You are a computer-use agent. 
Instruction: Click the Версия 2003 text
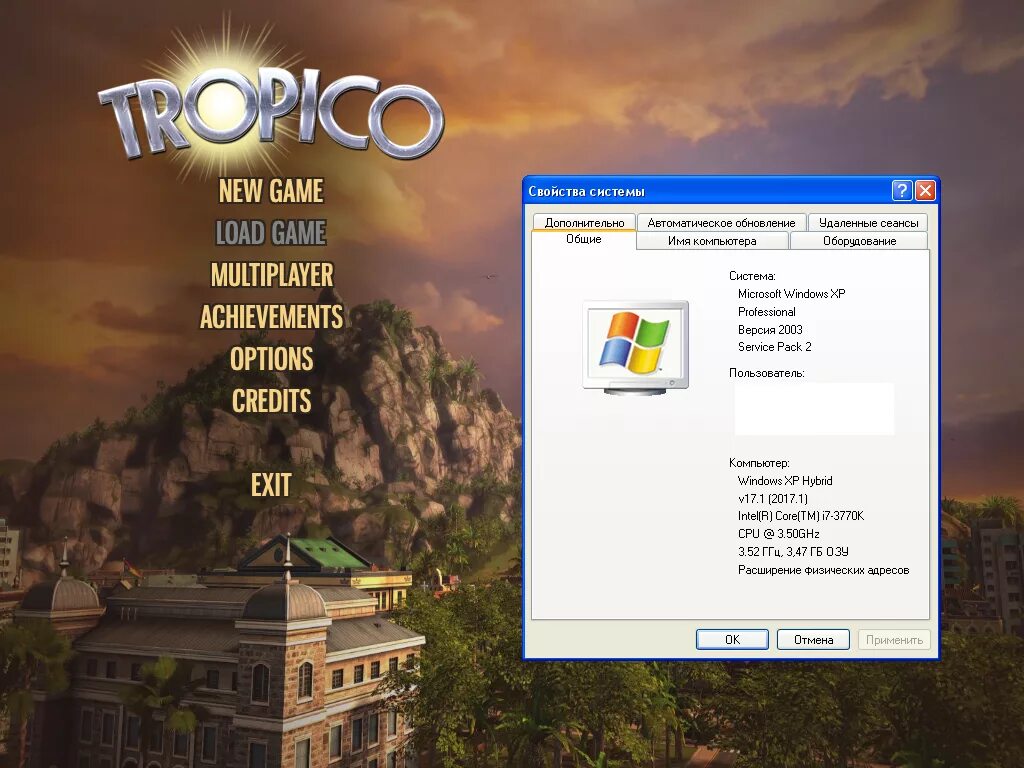click(770, 329)
